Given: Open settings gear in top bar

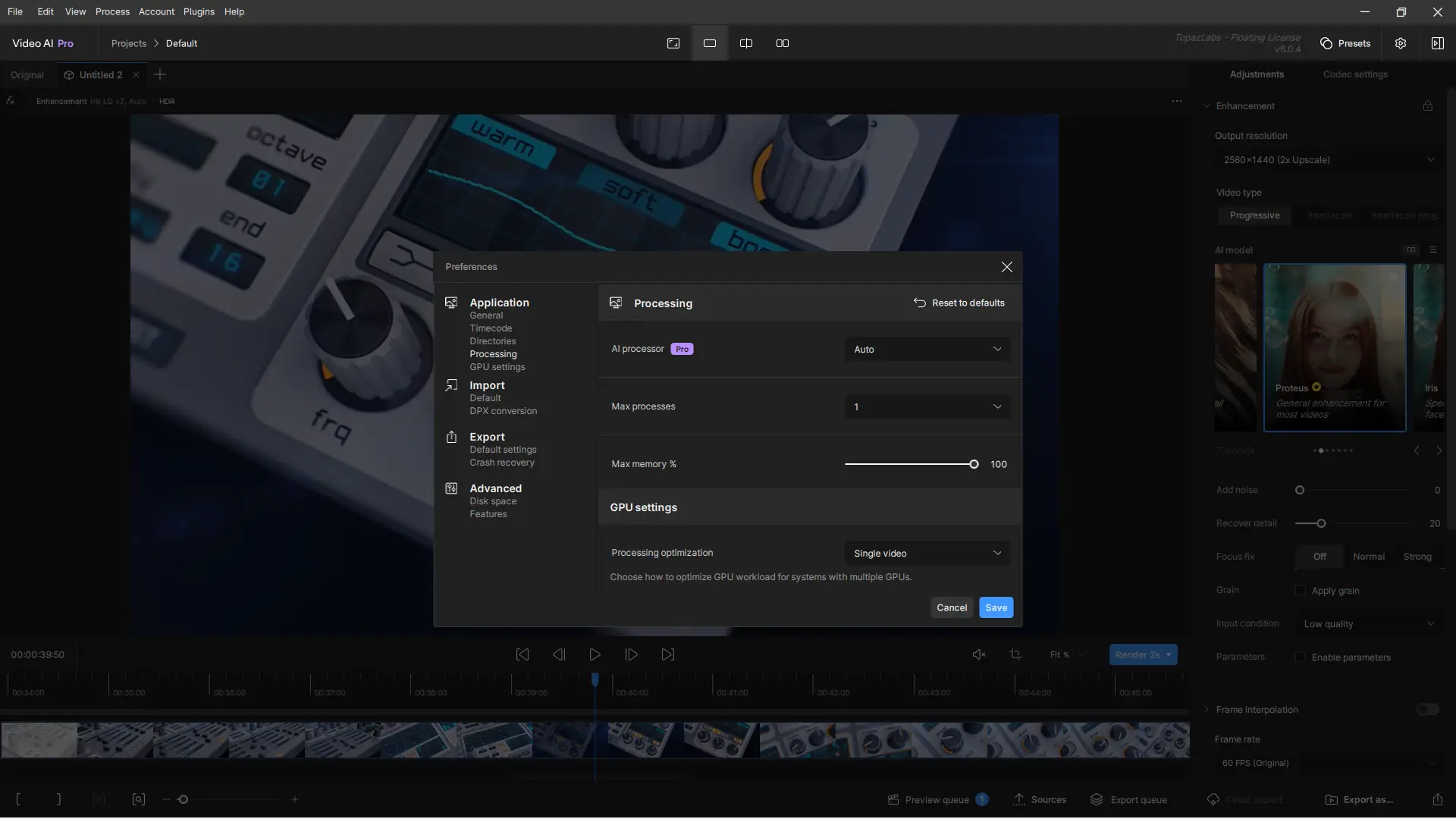Looking at the screenshot, I should click(x=1401, y=43).
